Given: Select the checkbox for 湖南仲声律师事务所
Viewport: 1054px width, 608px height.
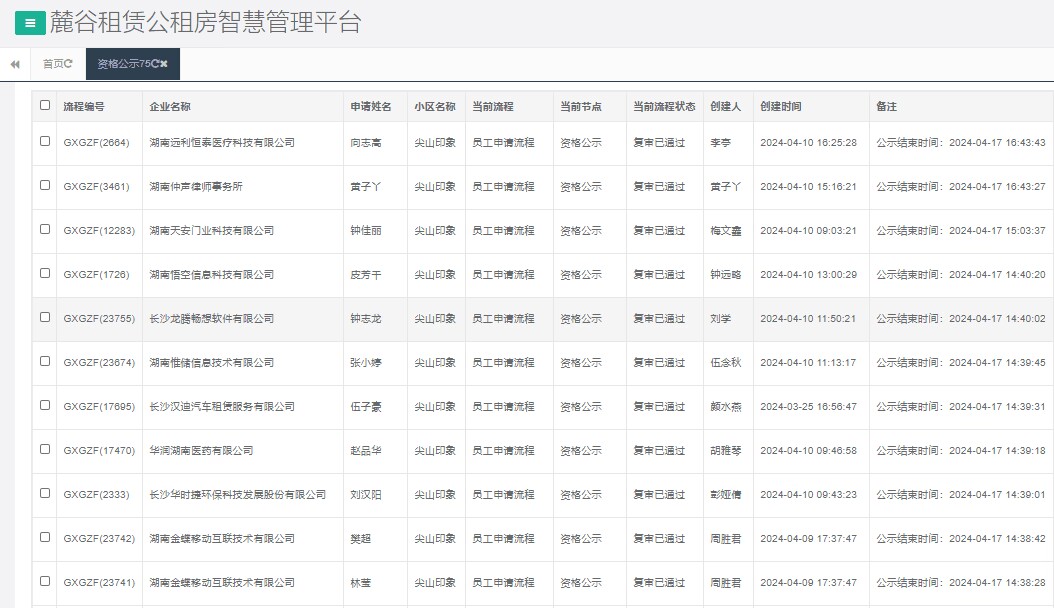Looking at the screenshot, I should pos(43,186).
